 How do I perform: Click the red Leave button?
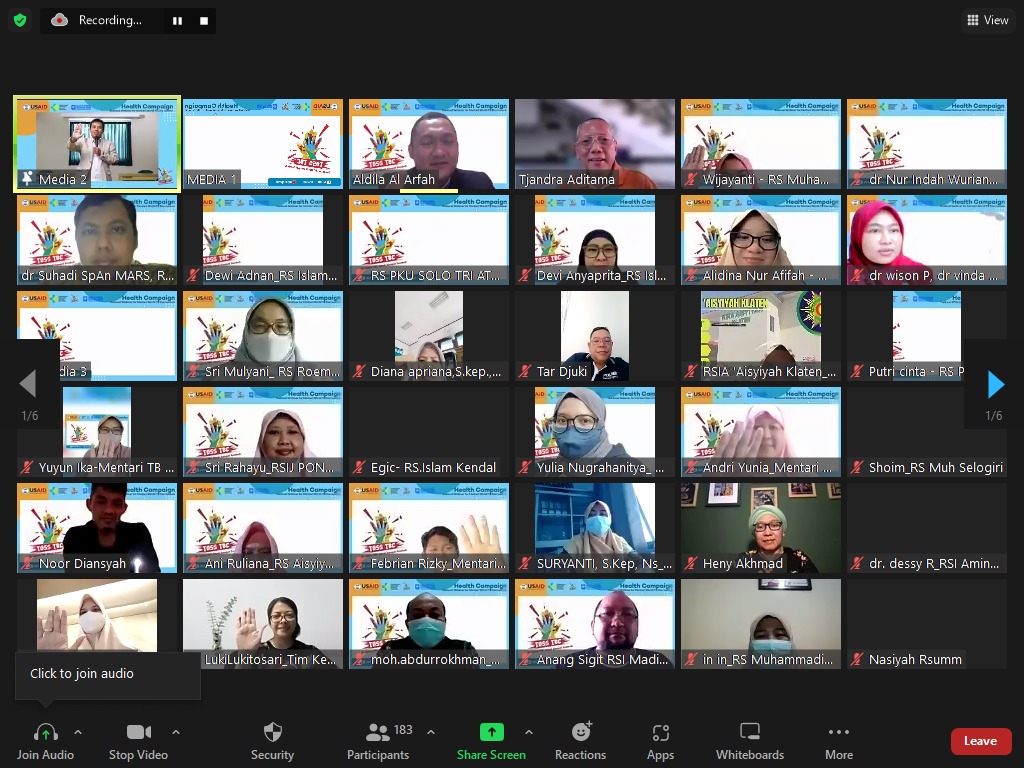(980, 741)
